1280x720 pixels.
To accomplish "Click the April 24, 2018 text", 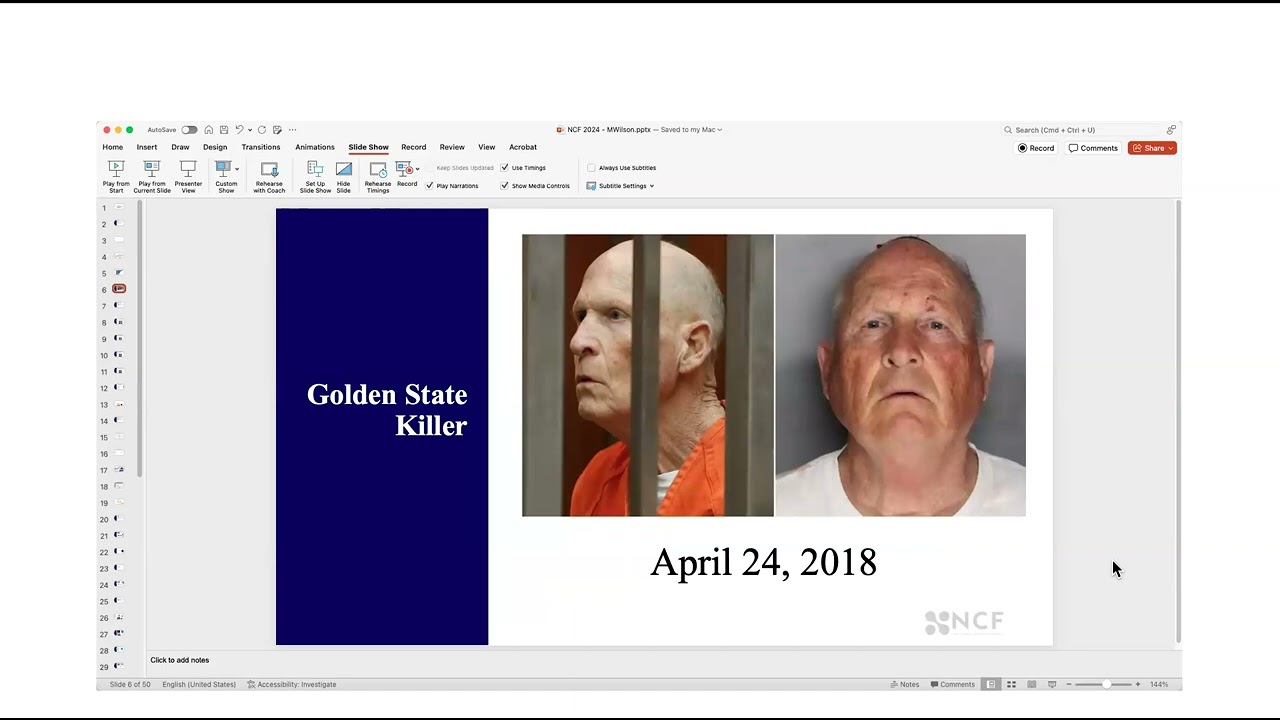I will pos(764,563).
